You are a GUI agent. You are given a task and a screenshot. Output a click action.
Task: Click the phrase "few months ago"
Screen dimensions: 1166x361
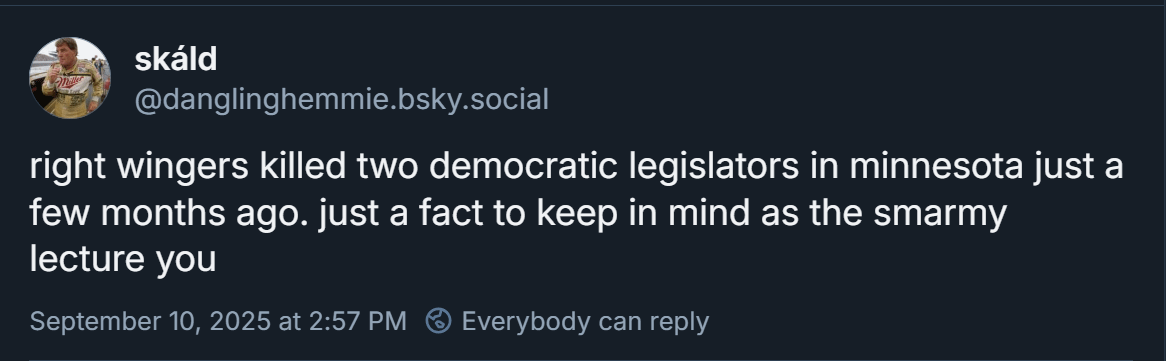(168, 214)
